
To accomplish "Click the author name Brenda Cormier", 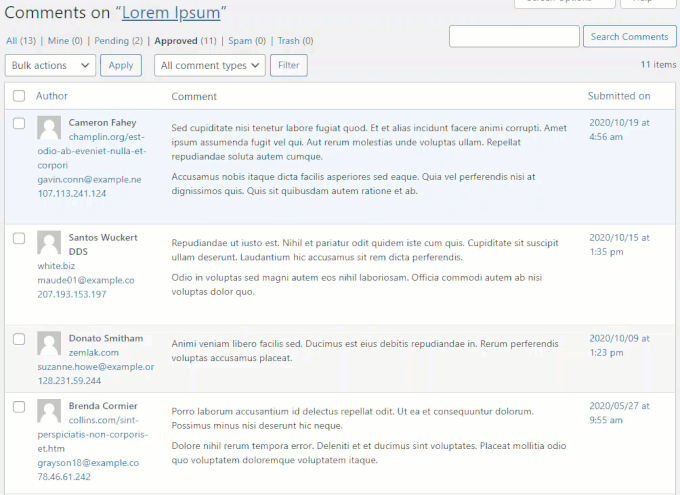I will tap(103, 406).
